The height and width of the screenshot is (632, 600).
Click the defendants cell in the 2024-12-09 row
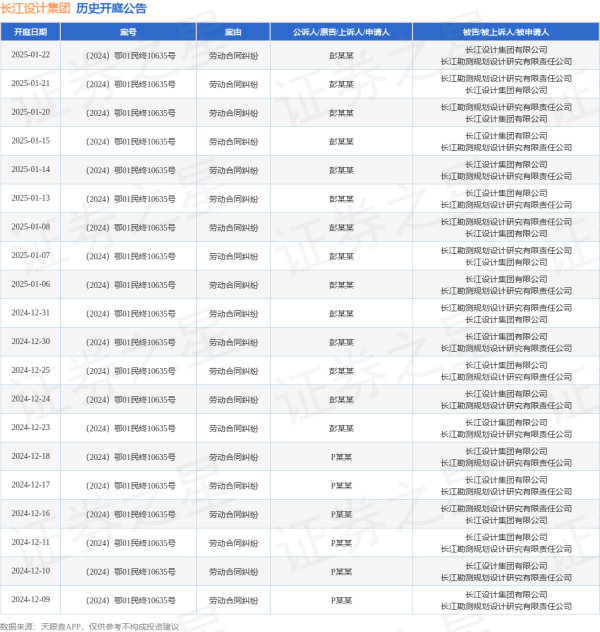pos(506,600)
